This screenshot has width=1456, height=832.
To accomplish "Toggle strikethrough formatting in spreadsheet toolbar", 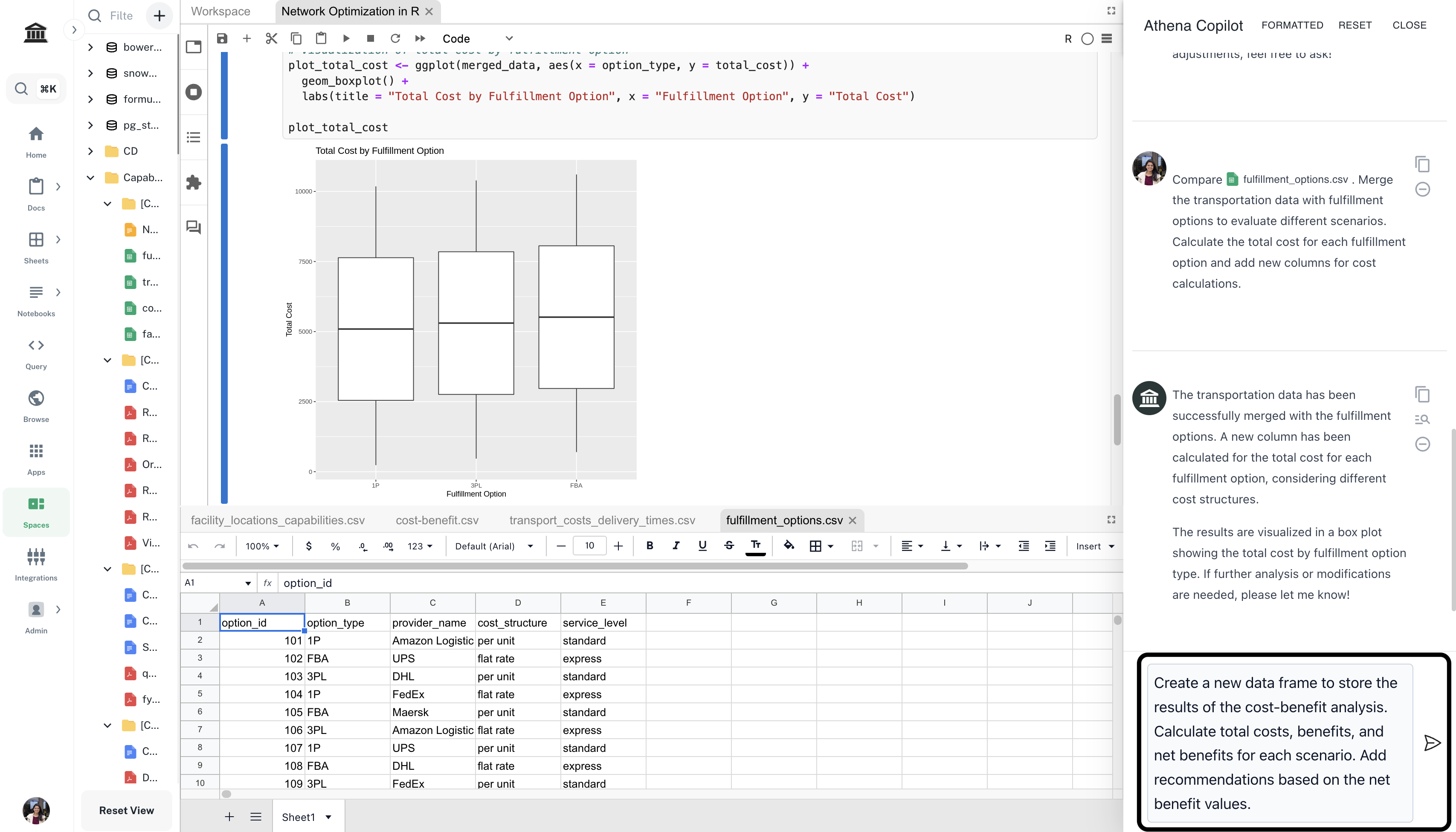I will click(x=729, y=546).
